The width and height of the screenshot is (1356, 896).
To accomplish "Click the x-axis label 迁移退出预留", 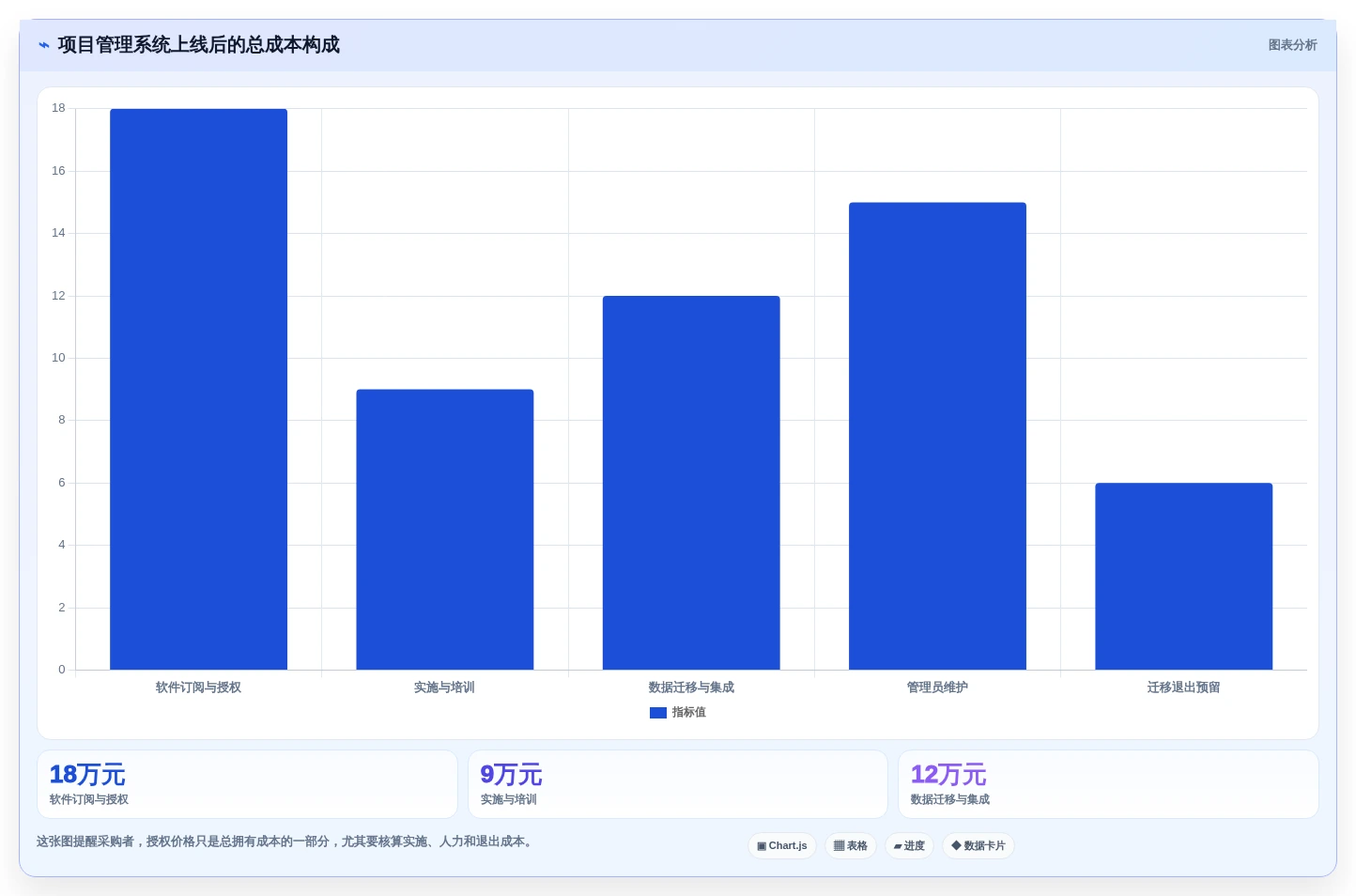I will tap(1184, 687).
